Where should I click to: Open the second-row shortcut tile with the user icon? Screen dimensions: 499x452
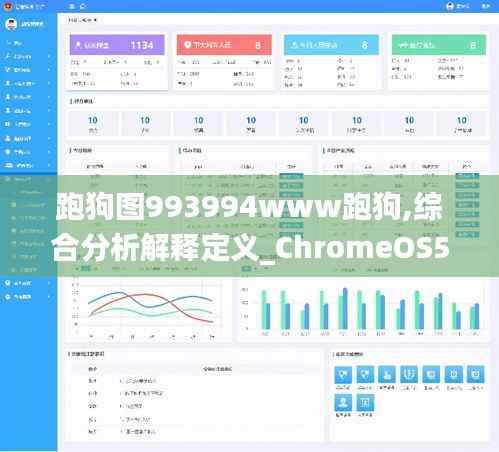343,403
